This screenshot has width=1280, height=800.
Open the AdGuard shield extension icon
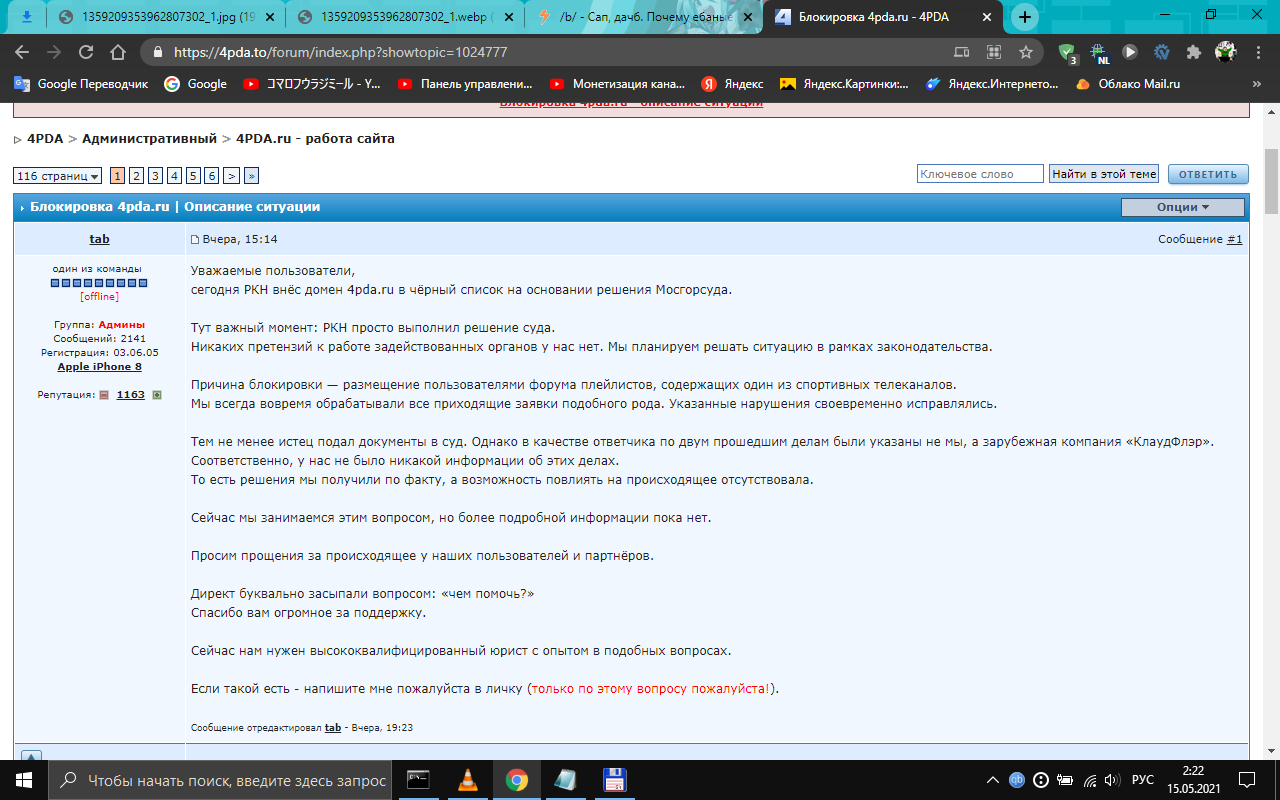pyautogui.click(x=1067, y=52)
